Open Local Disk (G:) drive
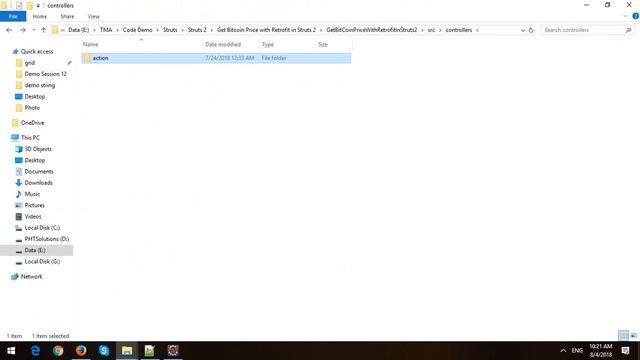This screenshot has width=640, height=360. click(42, 262)
